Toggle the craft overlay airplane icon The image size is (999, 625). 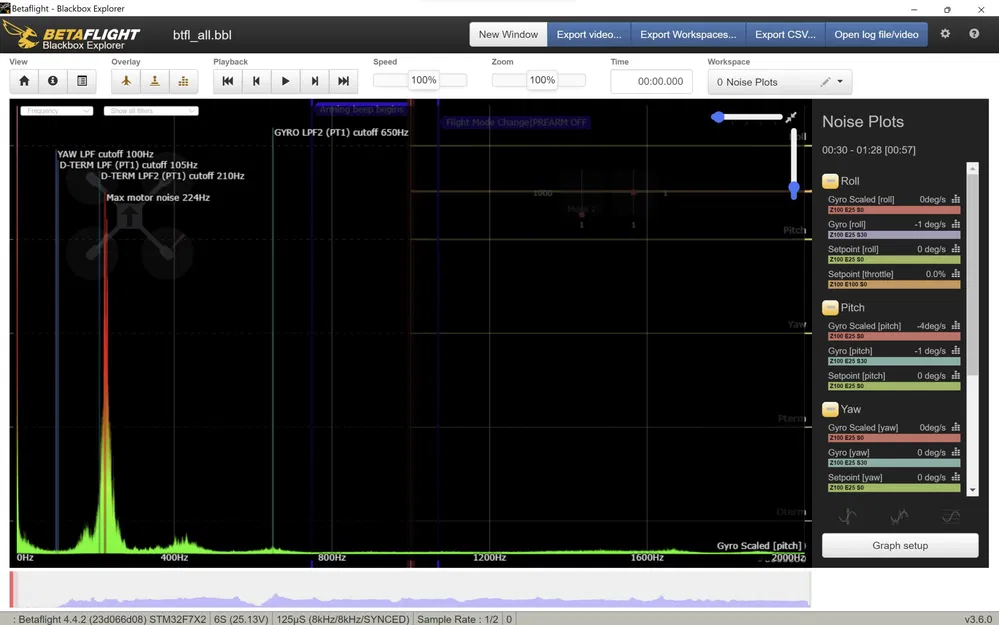126,81
